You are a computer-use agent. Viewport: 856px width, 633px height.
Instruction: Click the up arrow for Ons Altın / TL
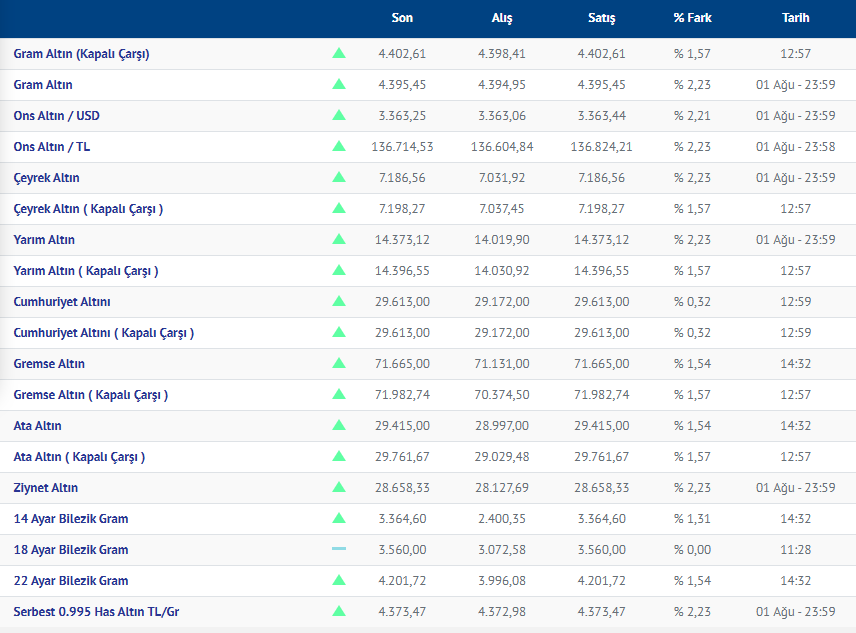(x=339, y=146)
